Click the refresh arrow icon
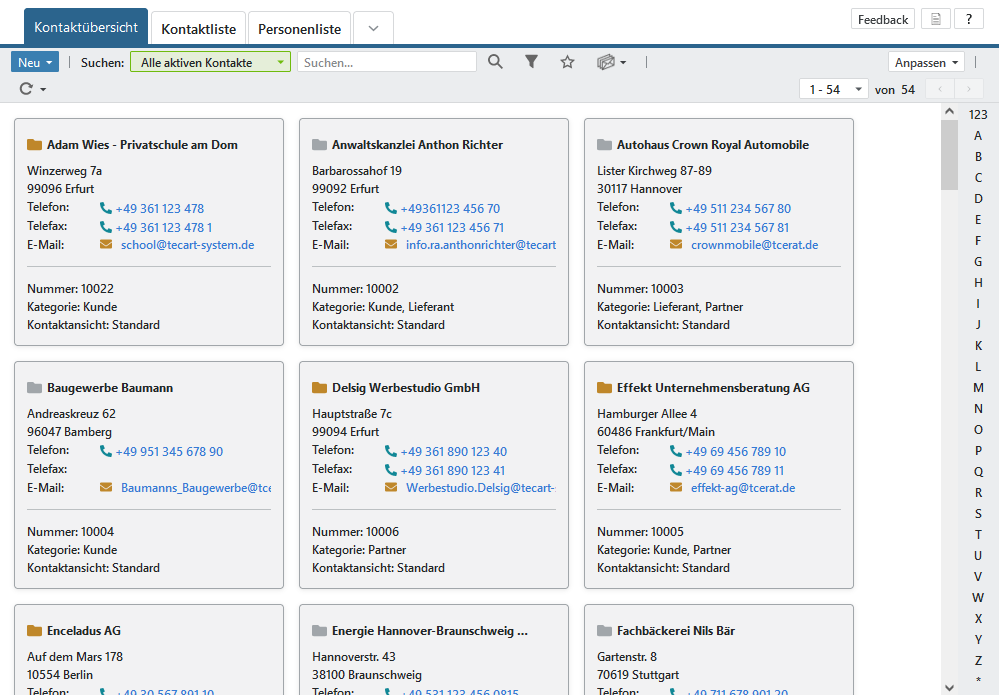 tap(32, 89)
